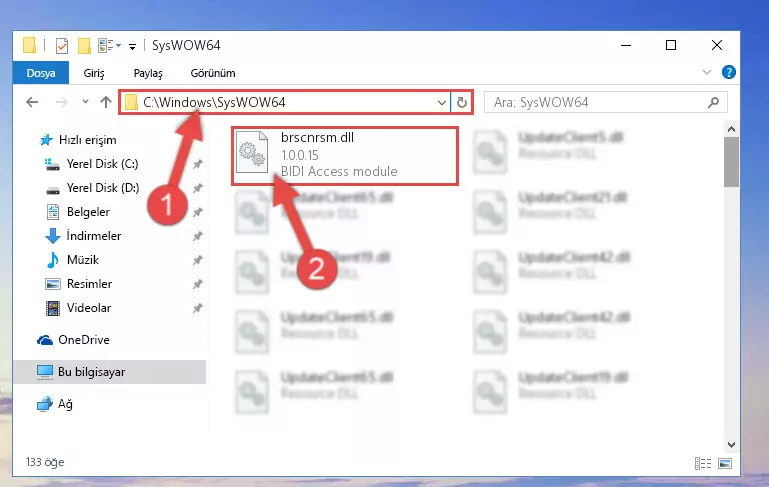Click the Hızlı erişim star icon
The width and height of the screenshot is (769, 487).
click(x=46, y=140)
